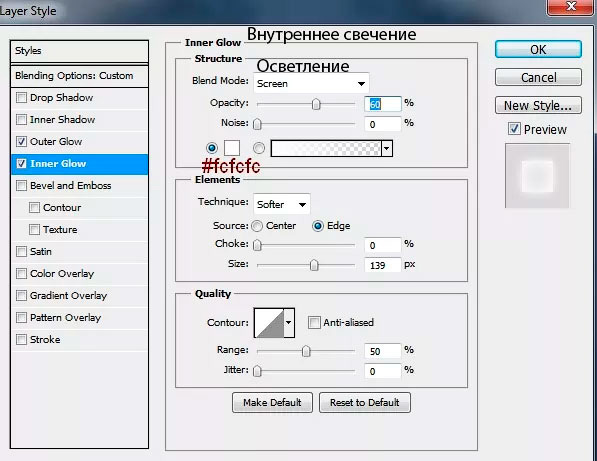Screen dimensions: 597x461
Task: Click the Jitter slider handle
Action: (257, 371)
